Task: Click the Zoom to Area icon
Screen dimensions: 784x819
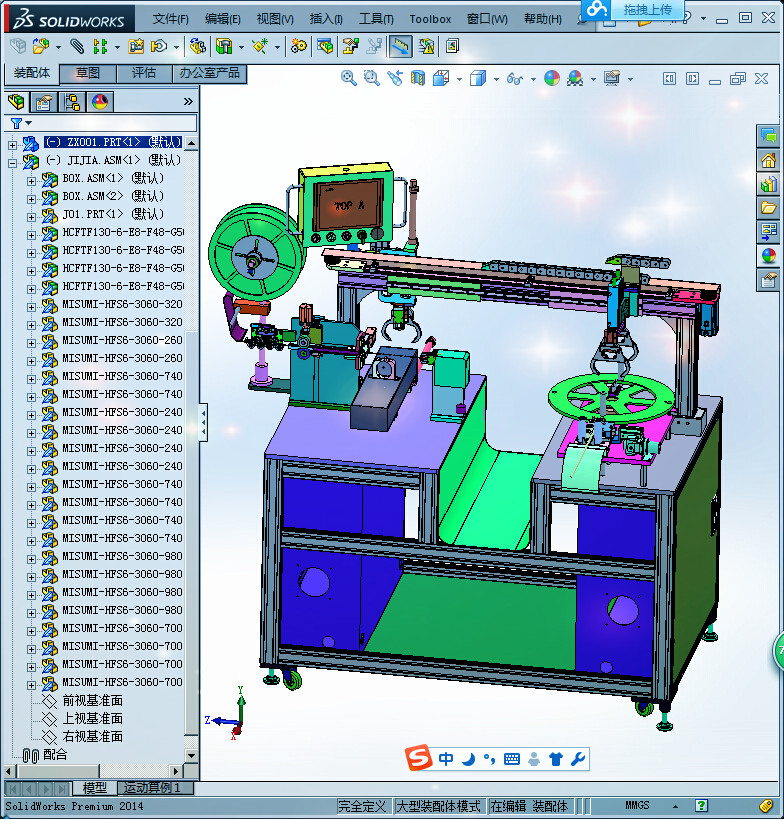Action: pyautogui.click(x=371, y=79)
